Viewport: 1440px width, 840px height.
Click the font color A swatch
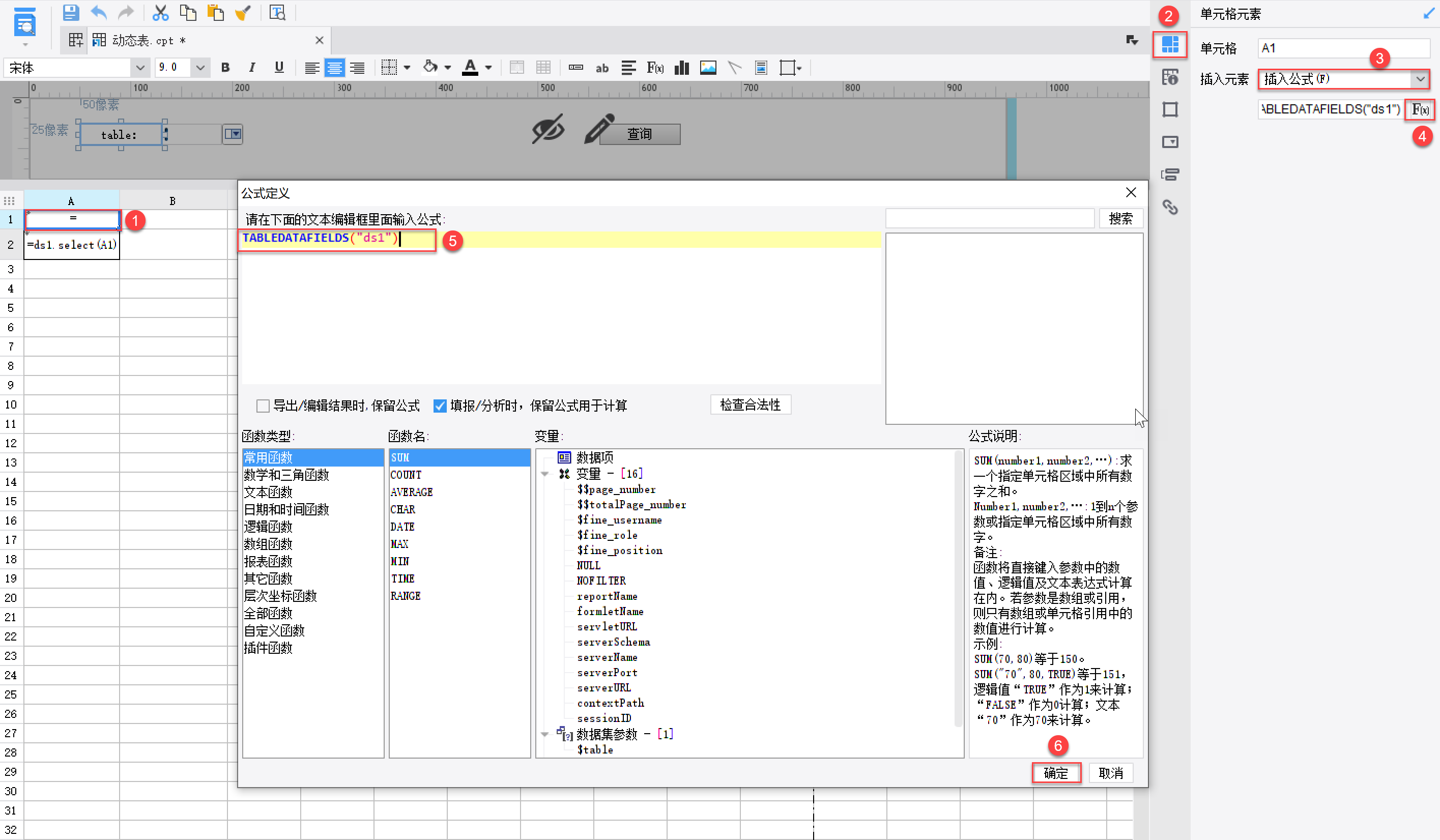click(470, 68)
